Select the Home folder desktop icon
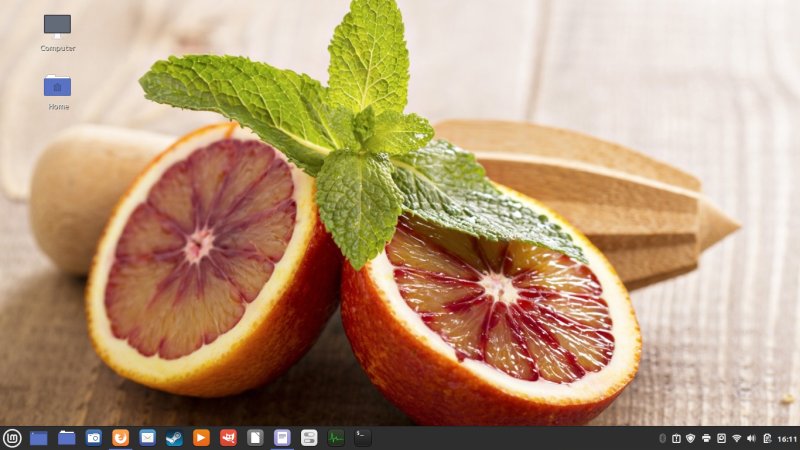Image resolution: width=800 pixels, height=450 pixels. 57,88
